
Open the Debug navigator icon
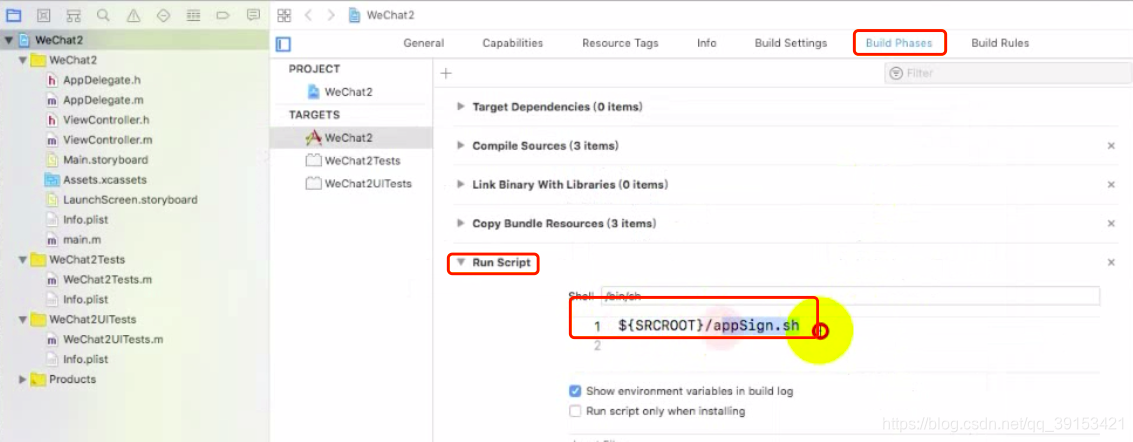[x=193, y=14]
